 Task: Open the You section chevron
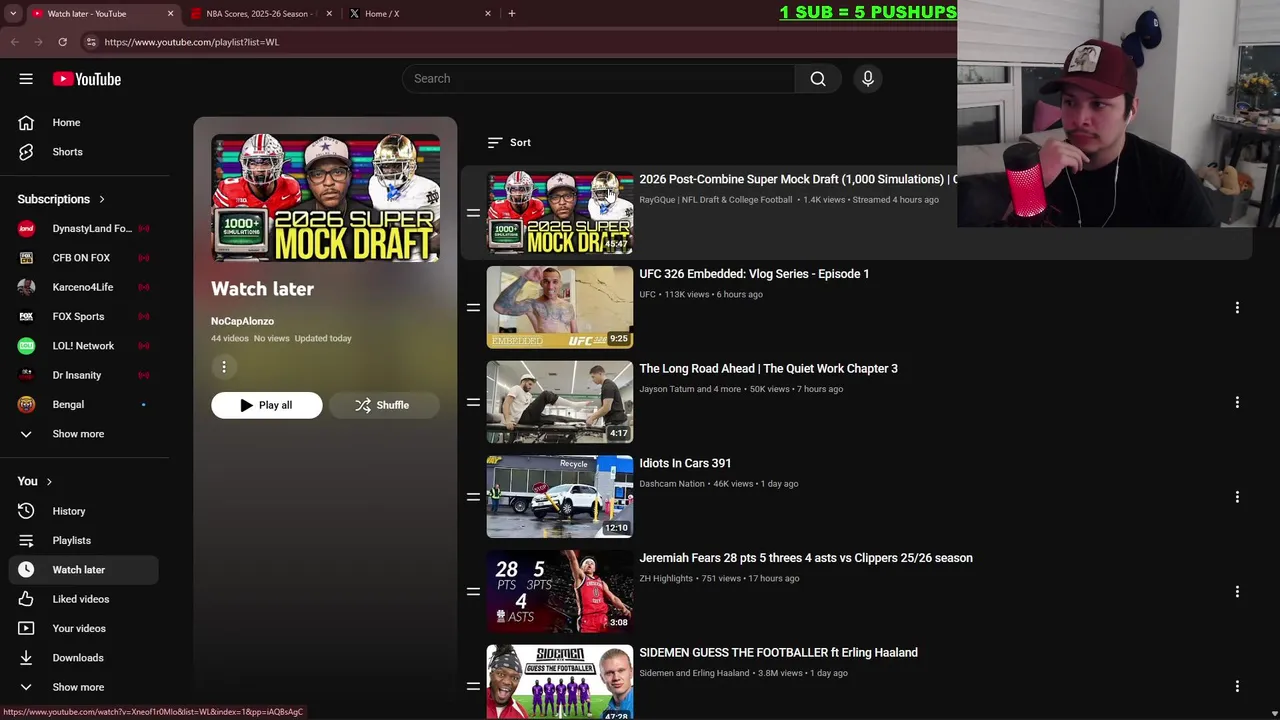pos(48,482)
